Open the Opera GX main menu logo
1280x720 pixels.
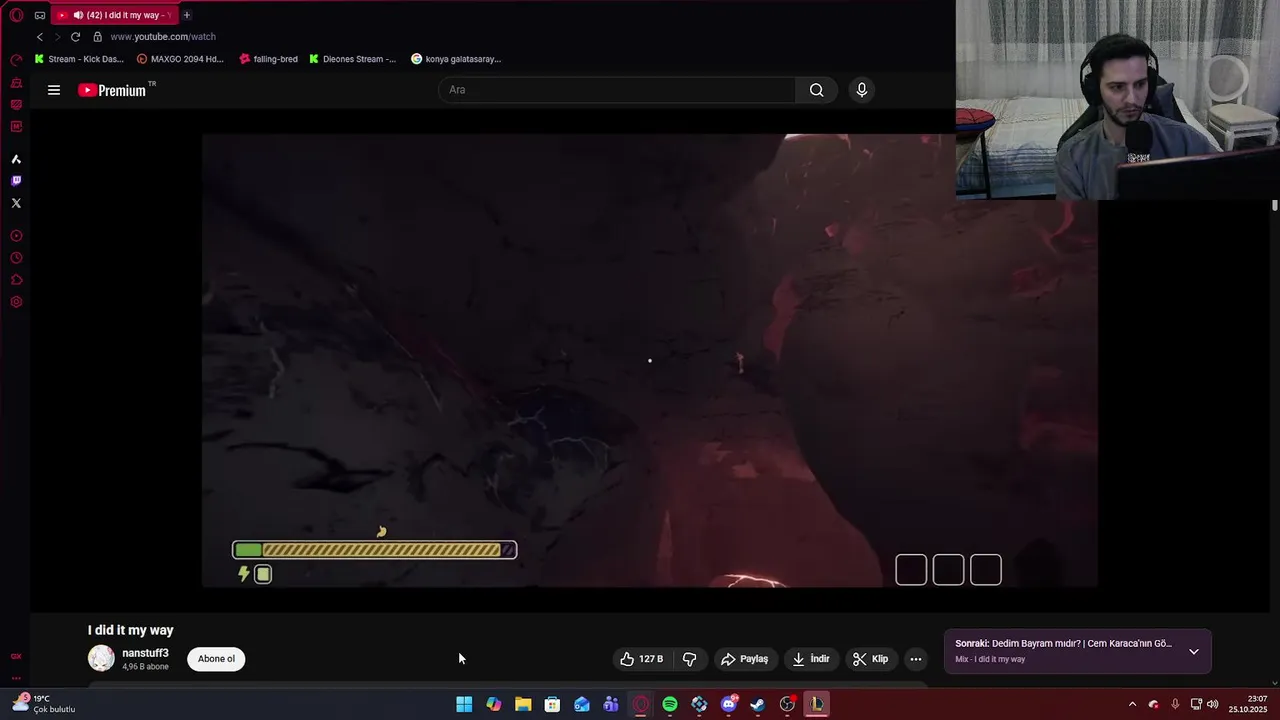16,15
